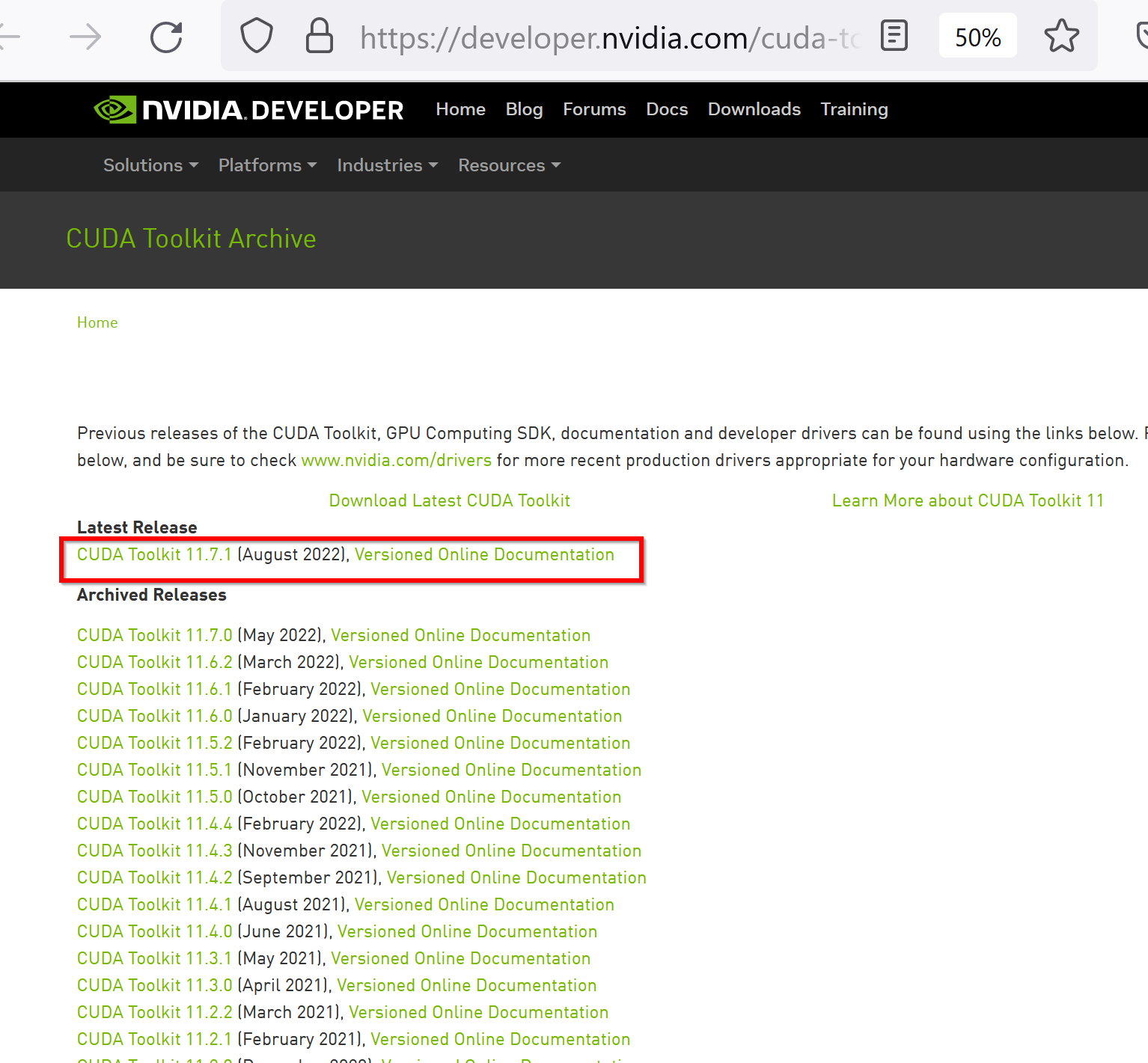Open documentation link for CUDA Toolkit 11.7.1
The image size is (1148, 1063).
(x=484, y=554)
